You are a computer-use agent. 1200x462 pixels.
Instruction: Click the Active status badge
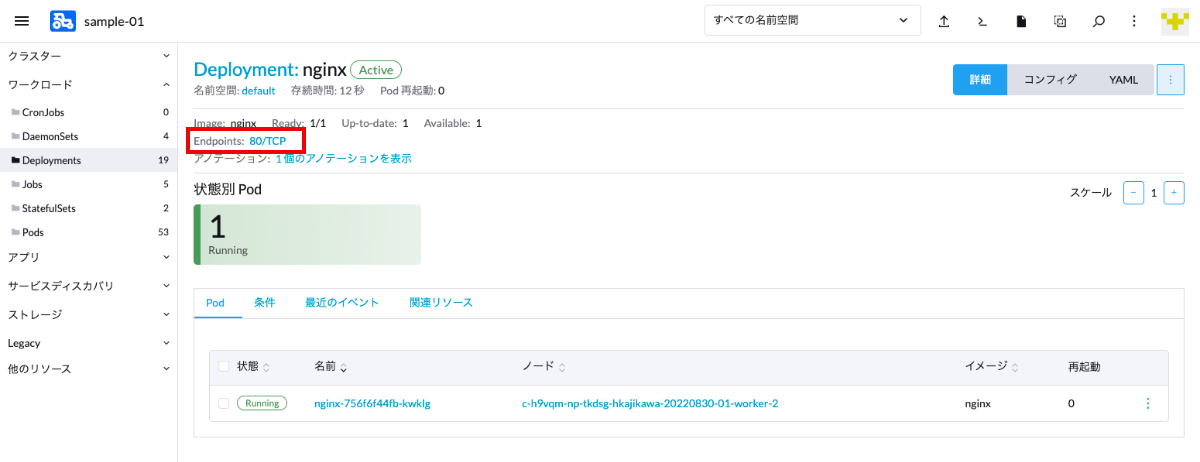[376, 70]
